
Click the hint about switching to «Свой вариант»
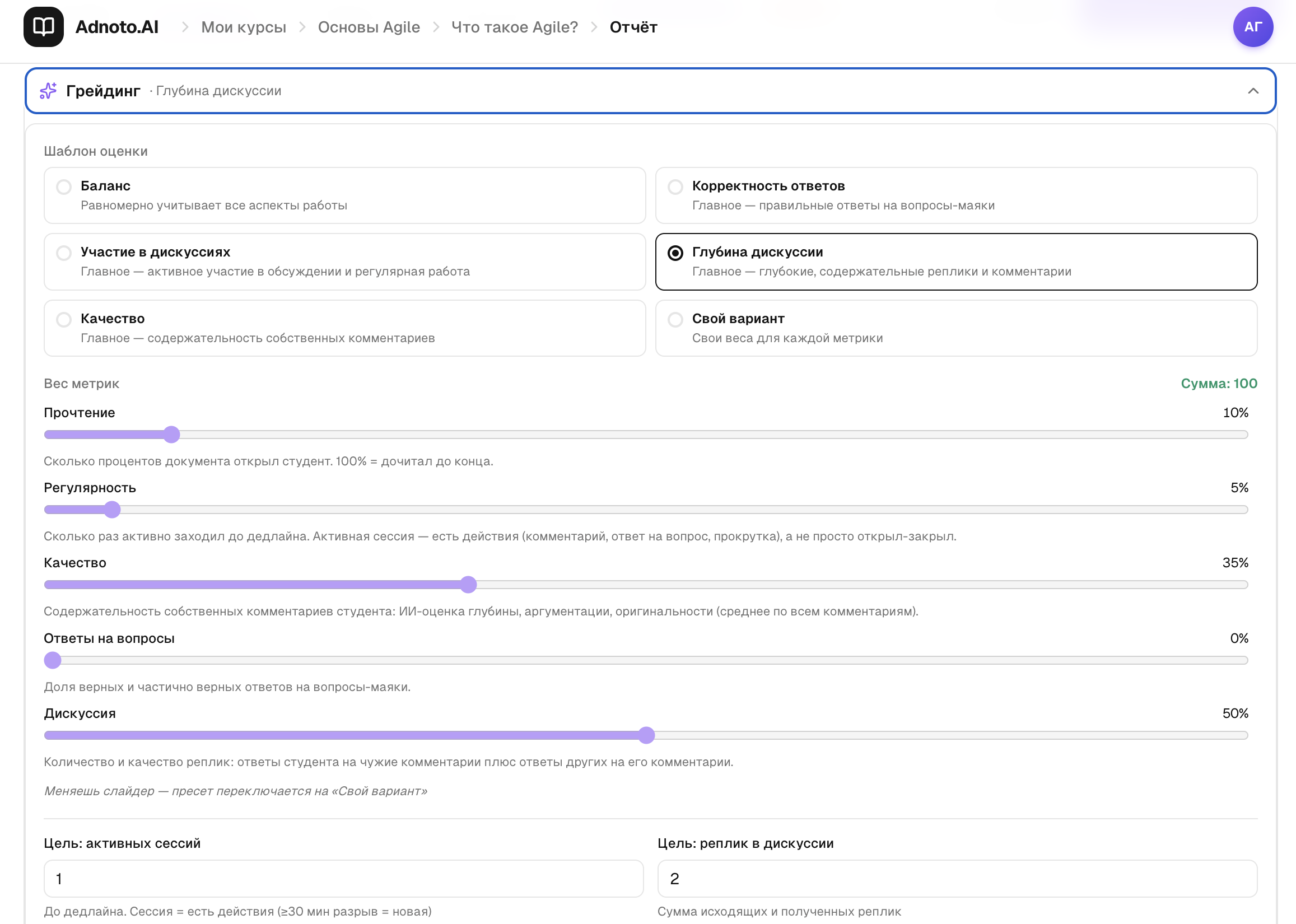[236, 791]
